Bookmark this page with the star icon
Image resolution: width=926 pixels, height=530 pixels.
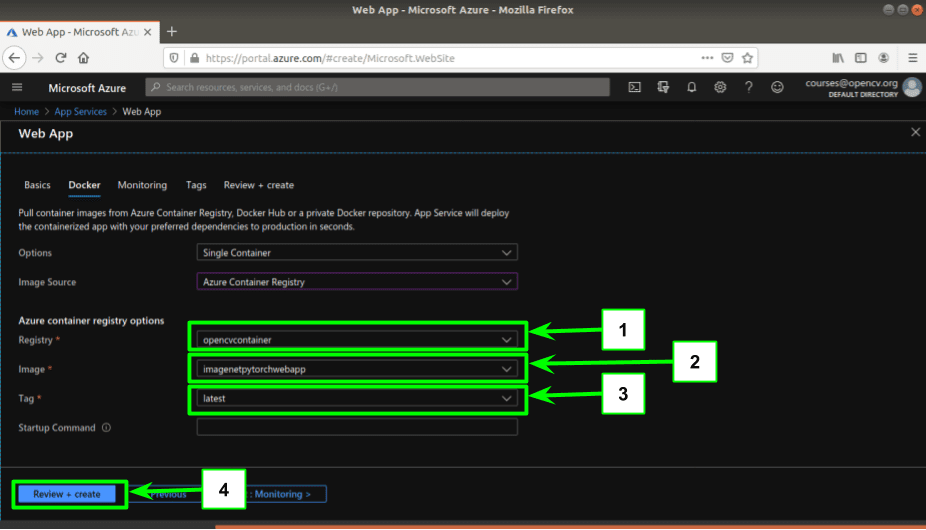(x=748, y=58)
